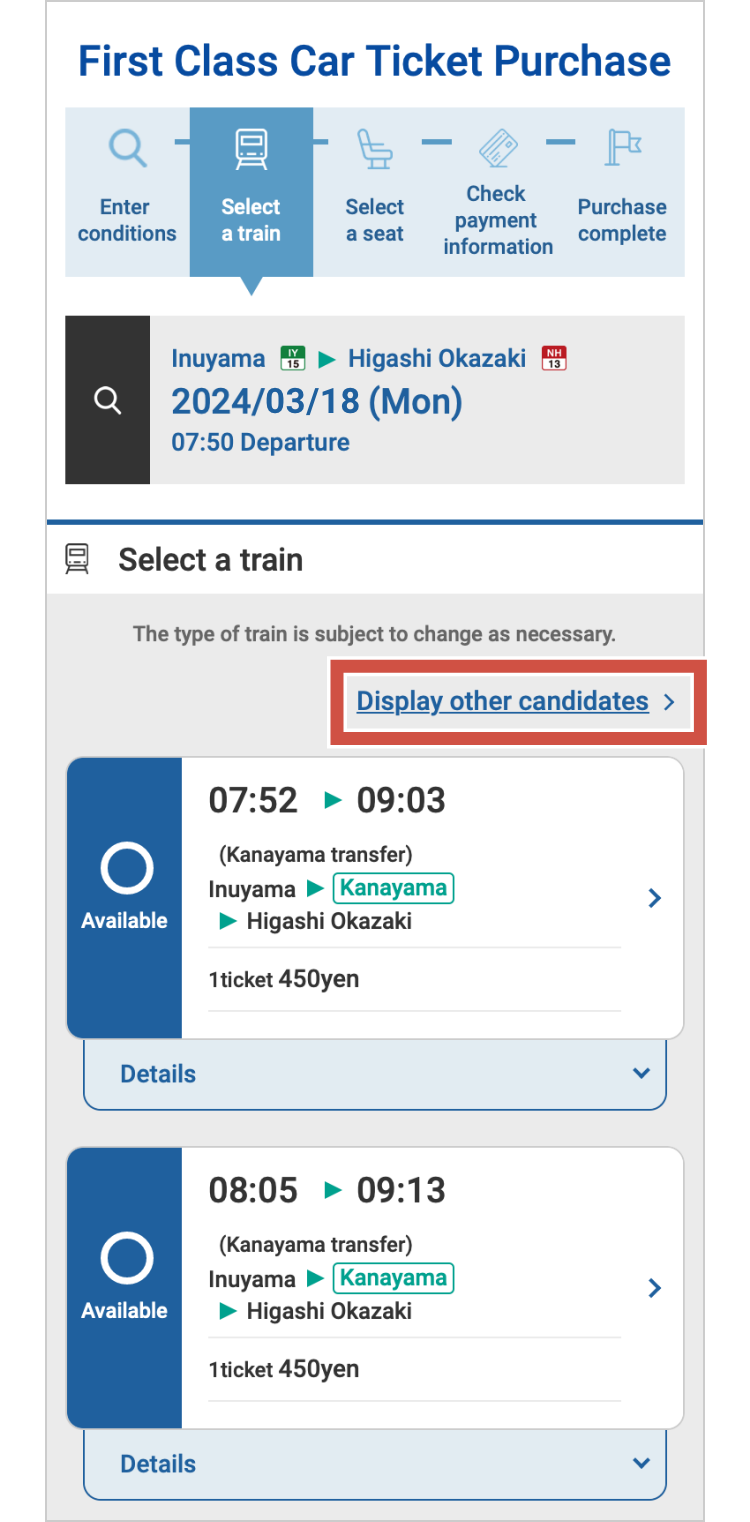Viewport: 750px width, 1522px height.
Task: Click the black search button beside the route
Action: 107,400
